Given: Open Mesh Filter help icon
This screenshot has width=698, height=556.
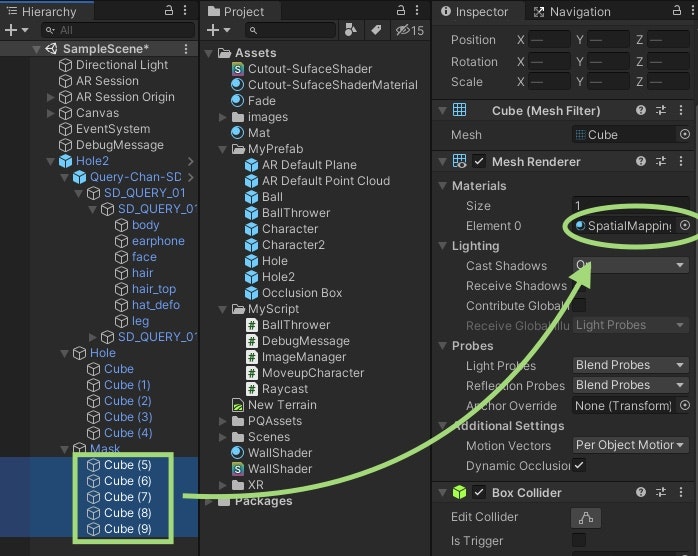Looking at the screenshot, I should [641, 110].
